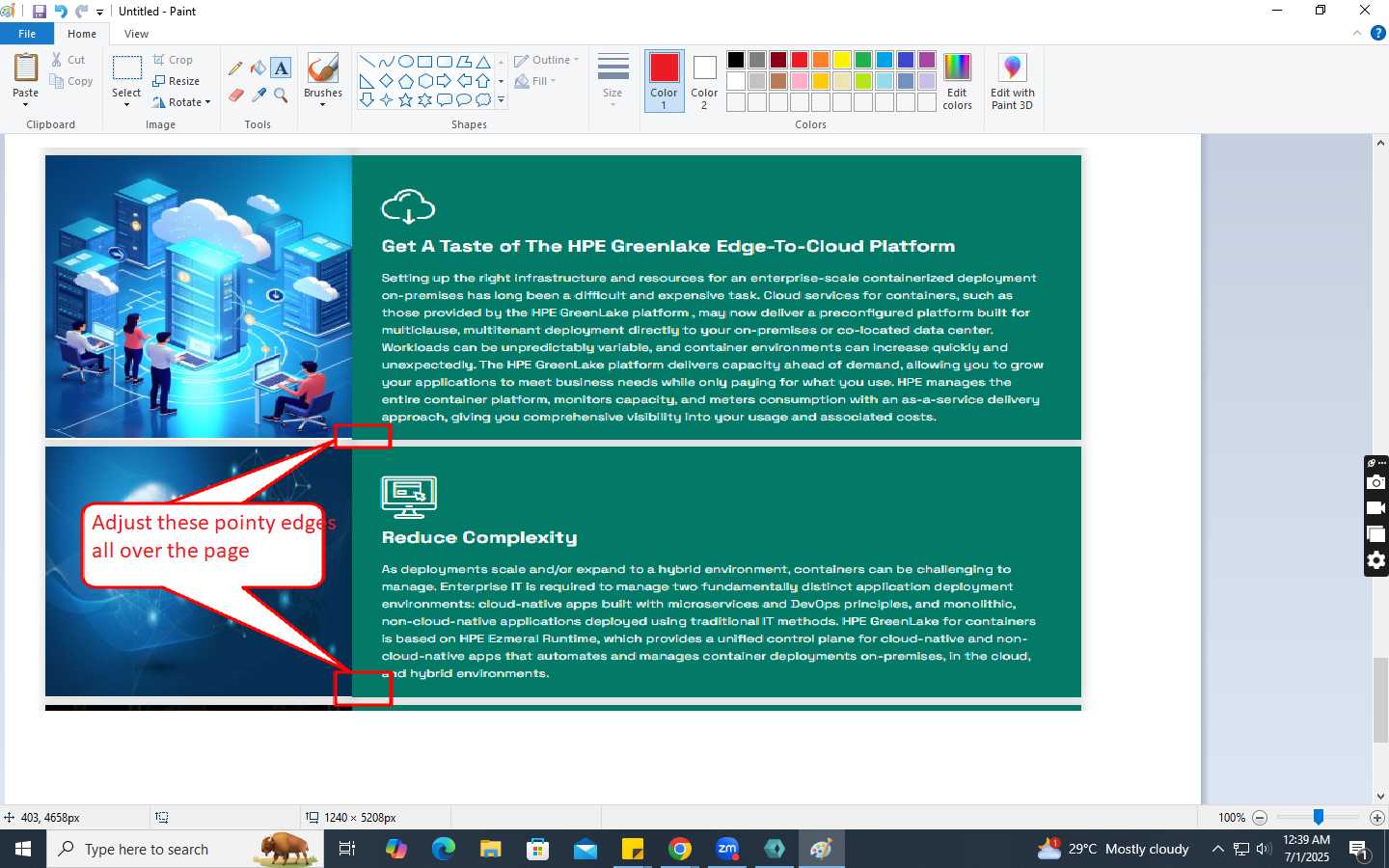Click the Save icon in title bar
Screen dimensions: 1389x868
click(x=40, y=12)
